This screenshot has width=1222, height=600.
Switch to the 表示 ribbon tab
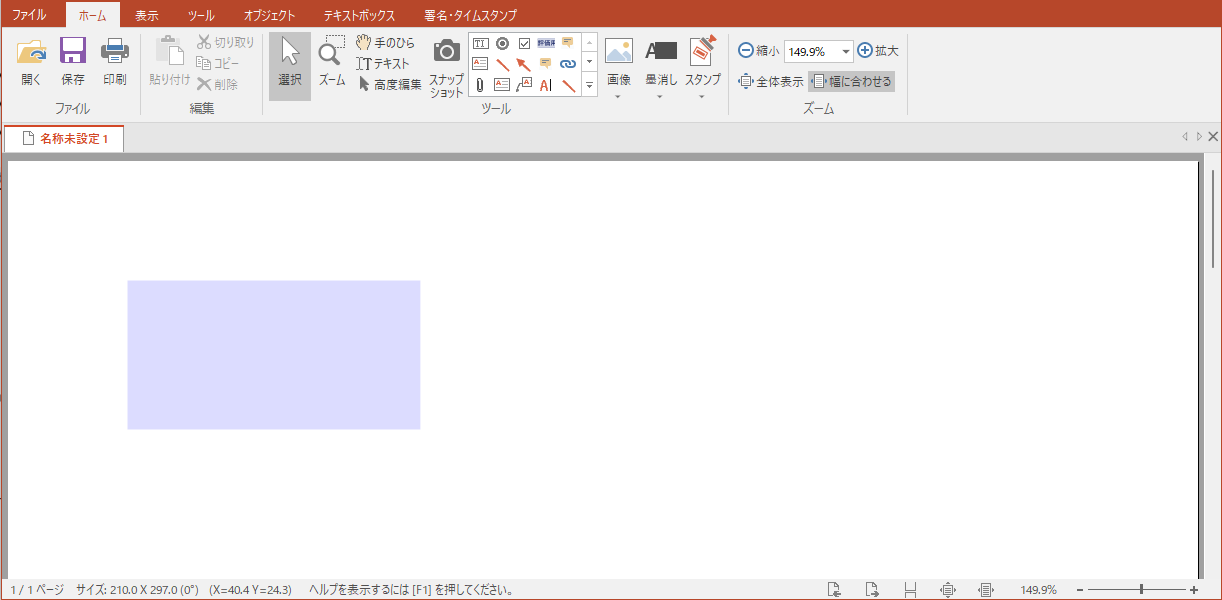(147, 15)
